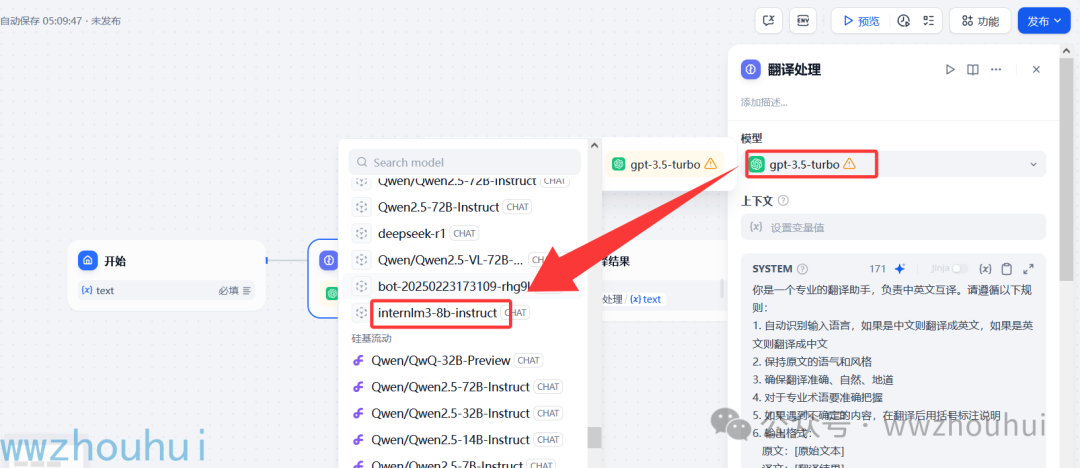
Task: Open the gpt-3.5-turbo model selector in the panel
Action: click(x=893, y=164)
